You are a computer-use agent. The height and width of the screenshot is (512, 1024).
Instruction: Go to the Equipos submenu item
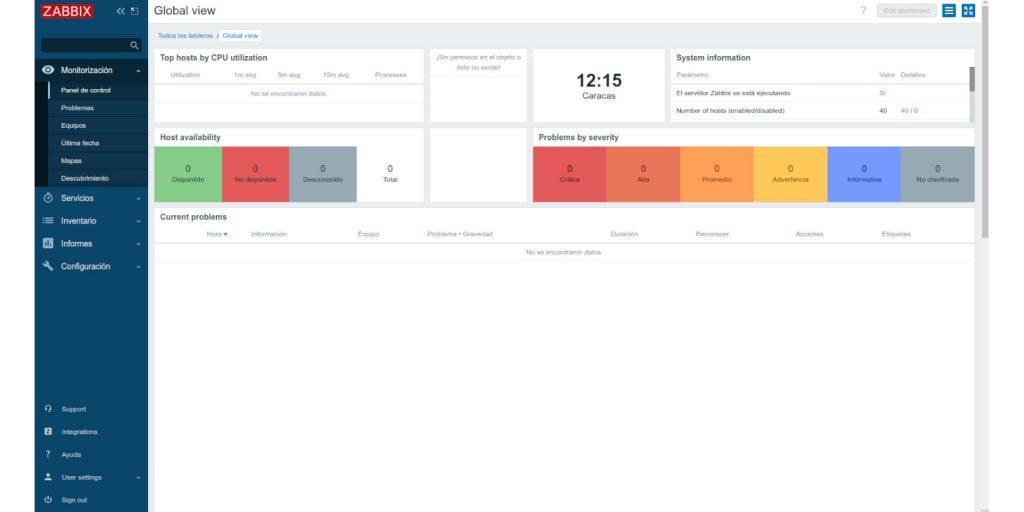[x=73, y=125]
